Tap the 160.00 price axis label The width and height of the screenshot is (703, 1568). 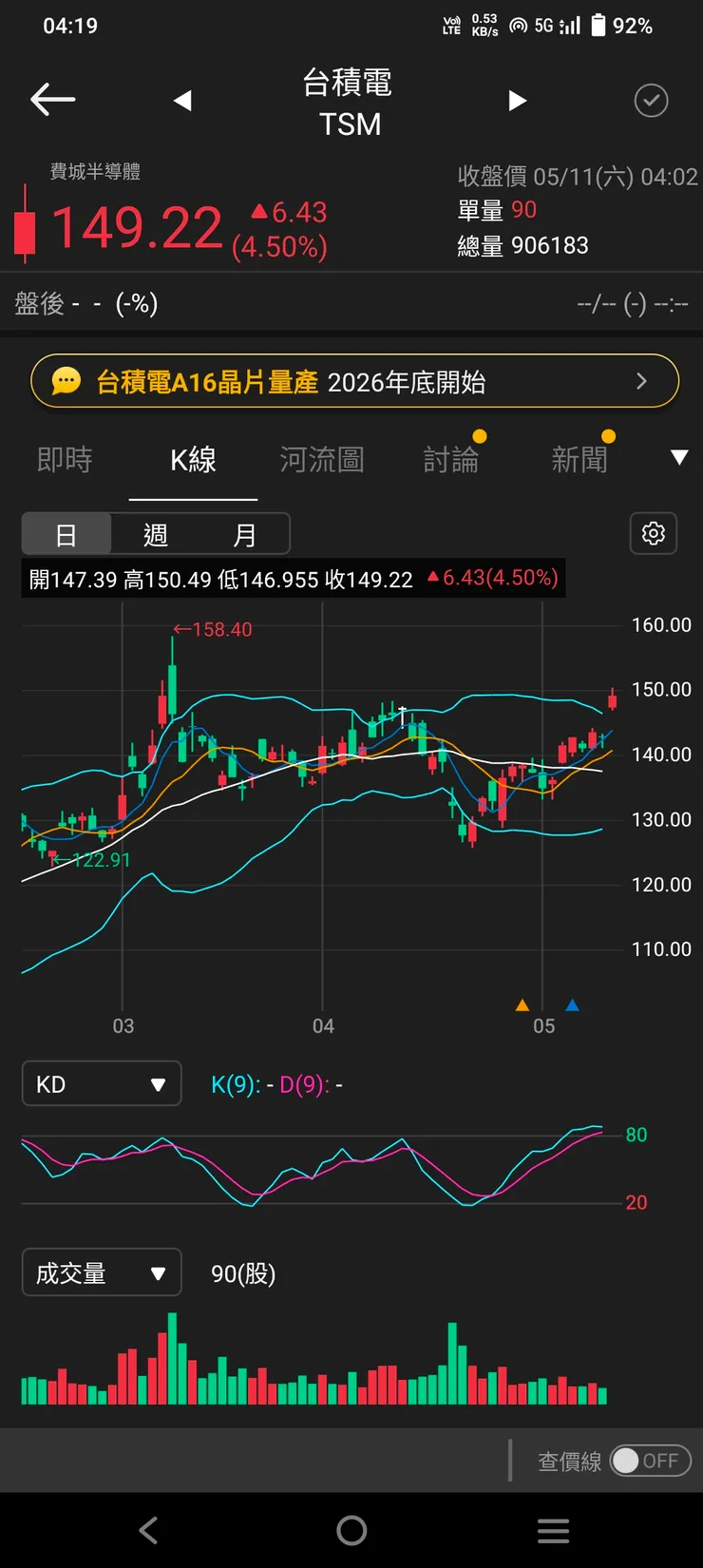pos(661,624)
